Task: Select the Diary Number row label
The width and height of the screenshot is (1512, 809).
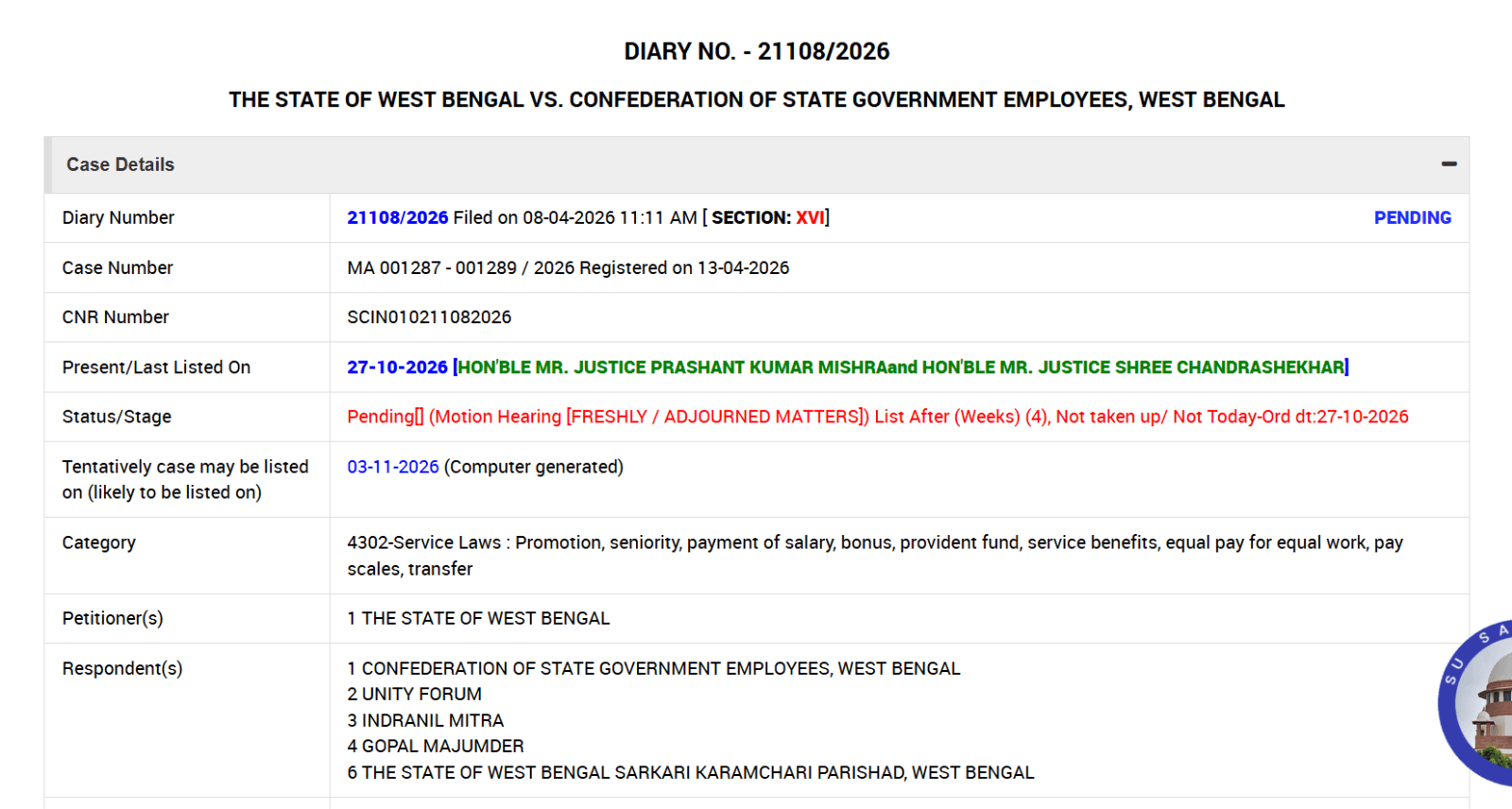Action: pyautogui.click(x=118, y=217)
